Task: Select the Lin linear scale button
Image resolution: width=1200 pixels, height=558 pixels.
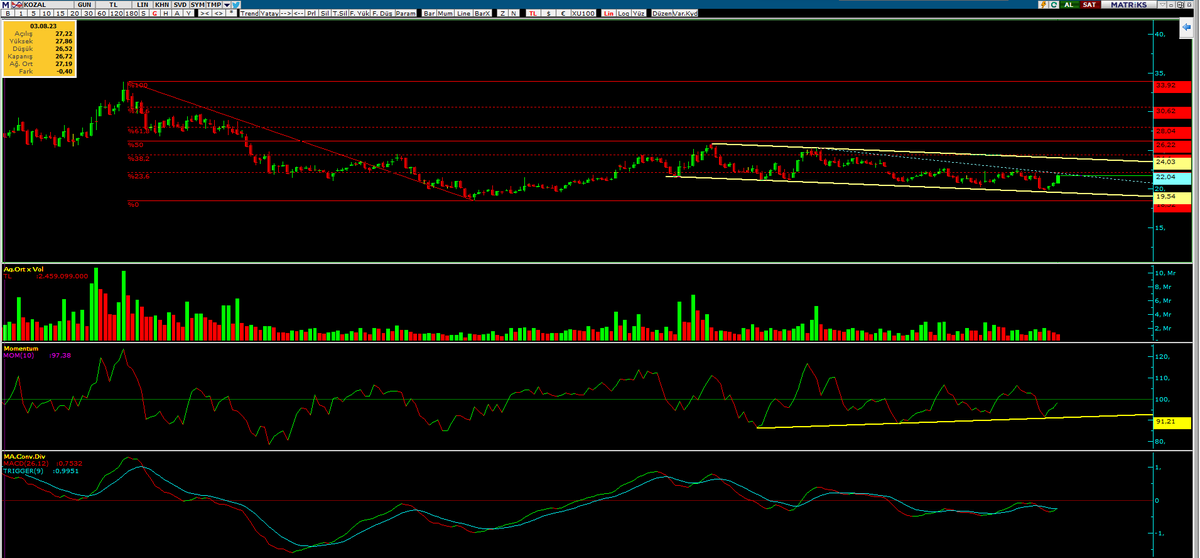Action: [x=609, y=13]
